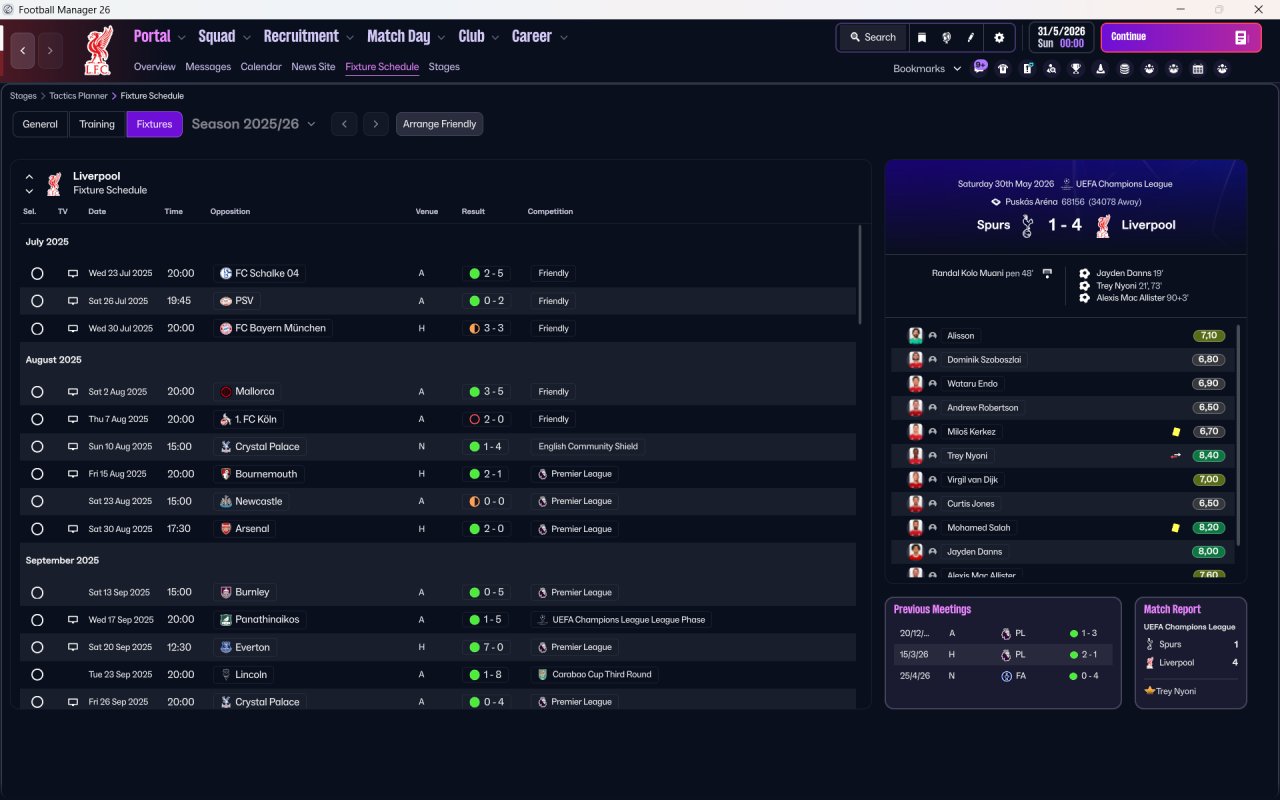Image resolution: width=1280 pixels, height=800 pixels.
Task: Click the bookmark icon beside Search
Action: pos(922,38)
